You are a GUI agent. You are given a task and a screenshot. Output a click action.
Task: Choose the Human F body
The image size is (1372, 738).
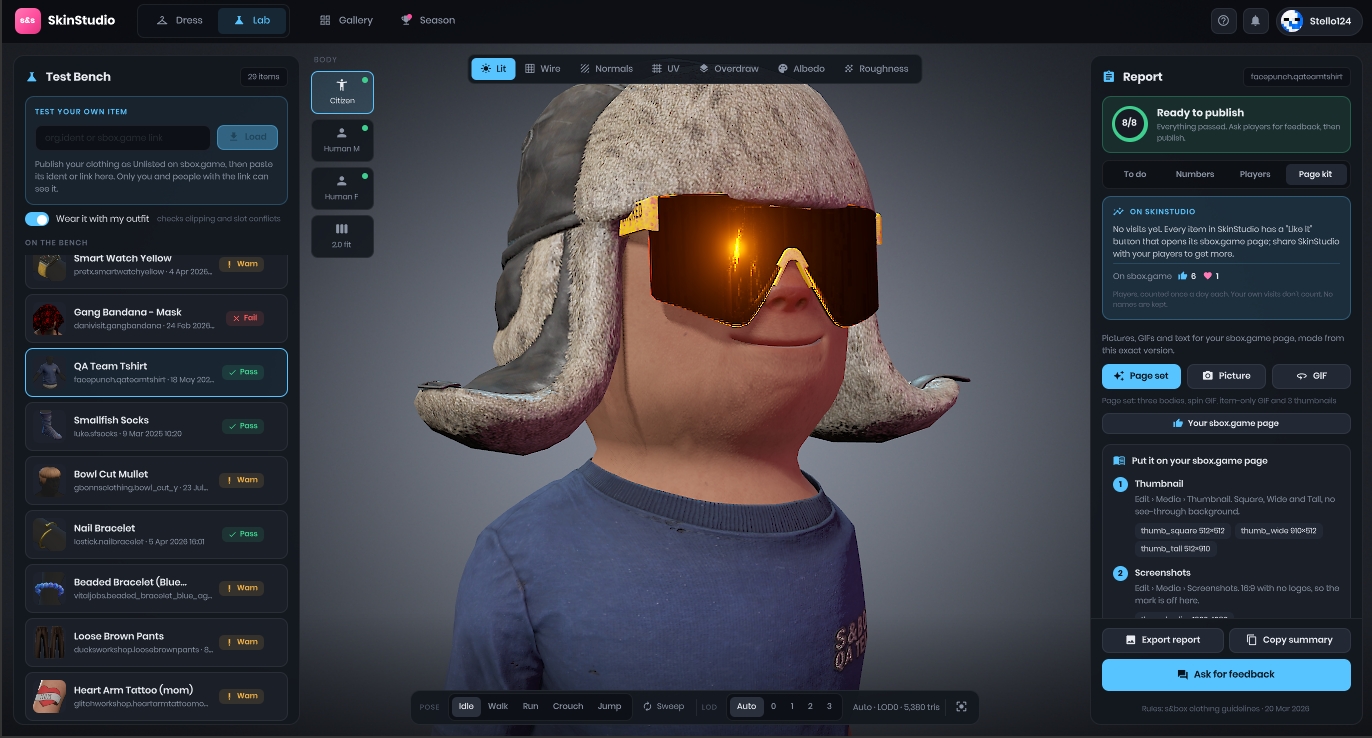(x=342, y=188)
